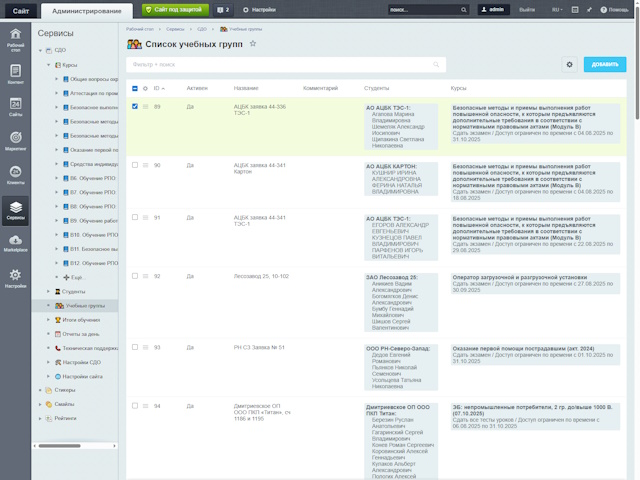Click the filter search magnifier icon
This screenshot has width=640, height=480.
pos(436,64)
